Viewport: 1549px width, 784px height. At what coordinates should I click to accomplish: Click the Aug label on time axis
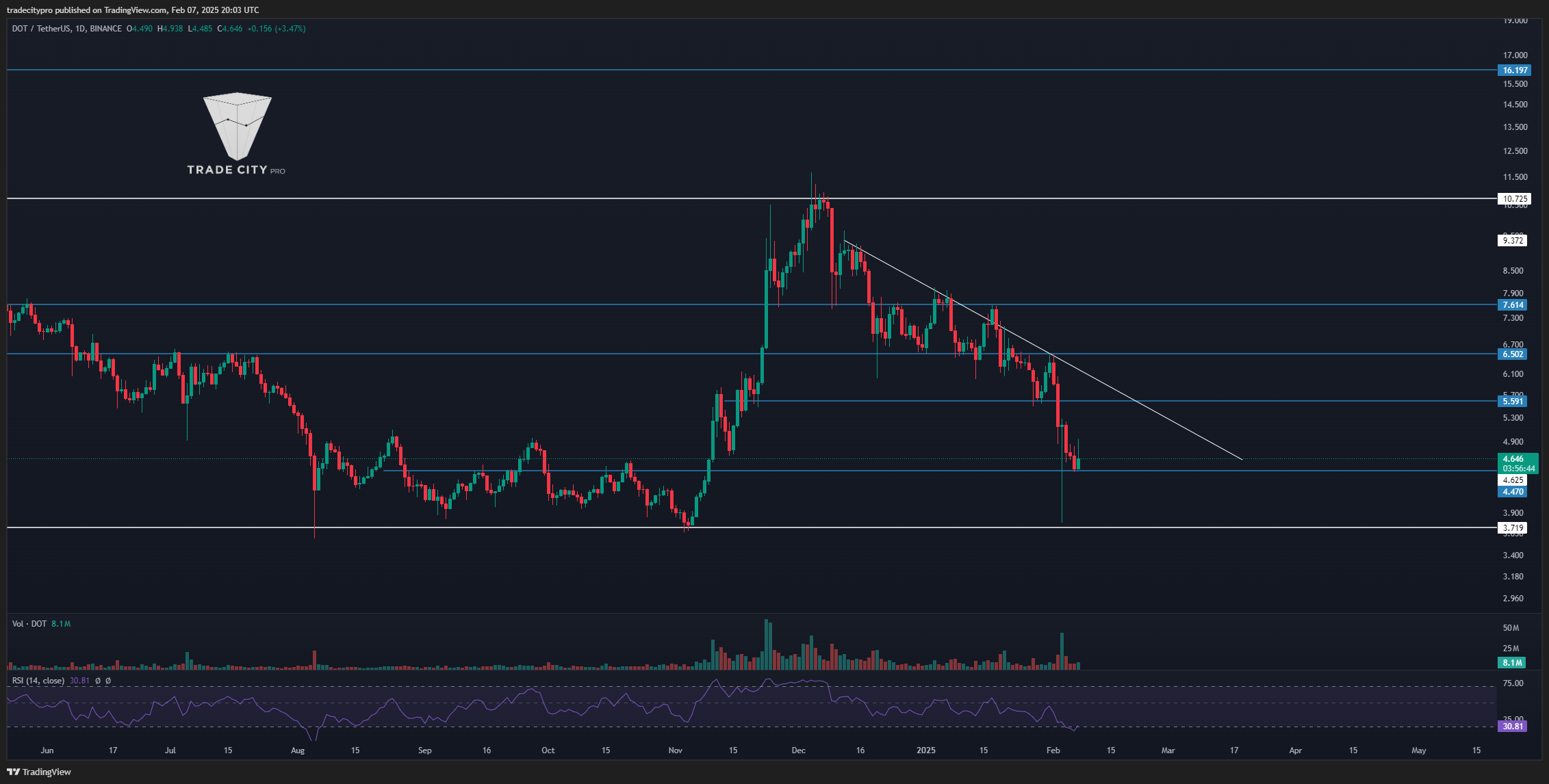coord(298,750)
